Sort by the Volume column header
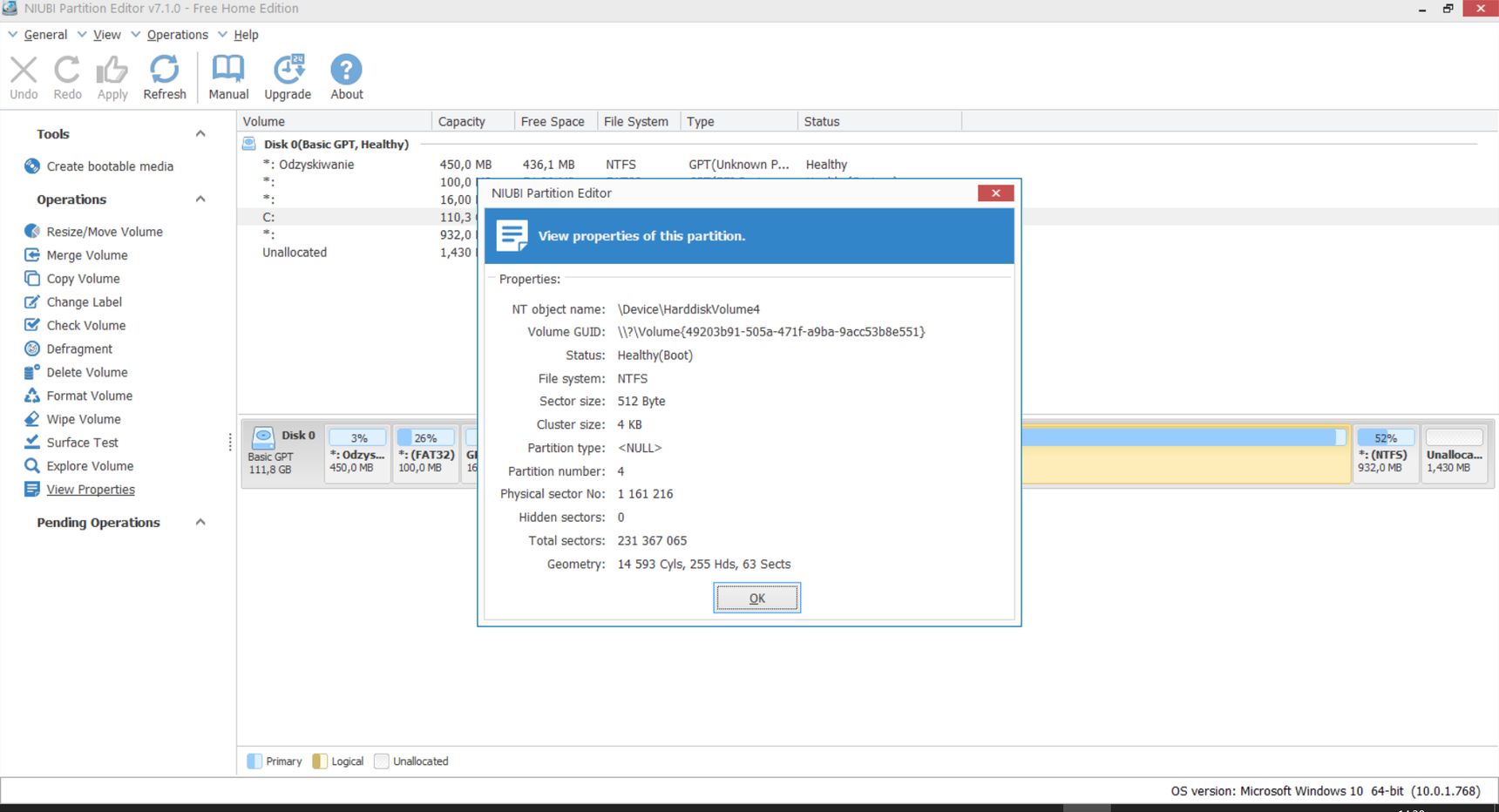The image size is (1499, 812). click(334, 121)
